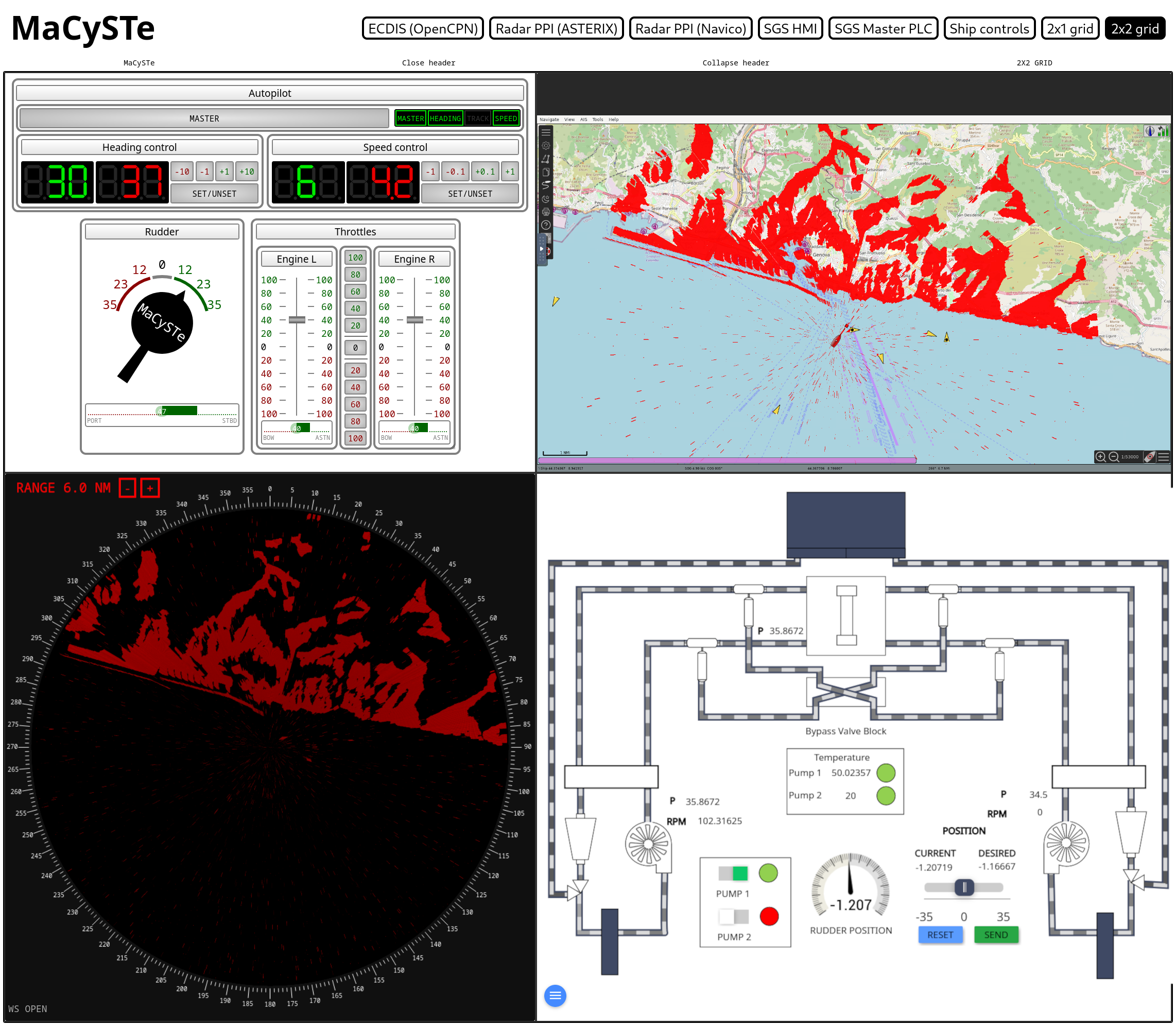This screenshot has width=1176, height=1026.
Task: Zoom in on the chart
Action: [x=1100, y=457]
